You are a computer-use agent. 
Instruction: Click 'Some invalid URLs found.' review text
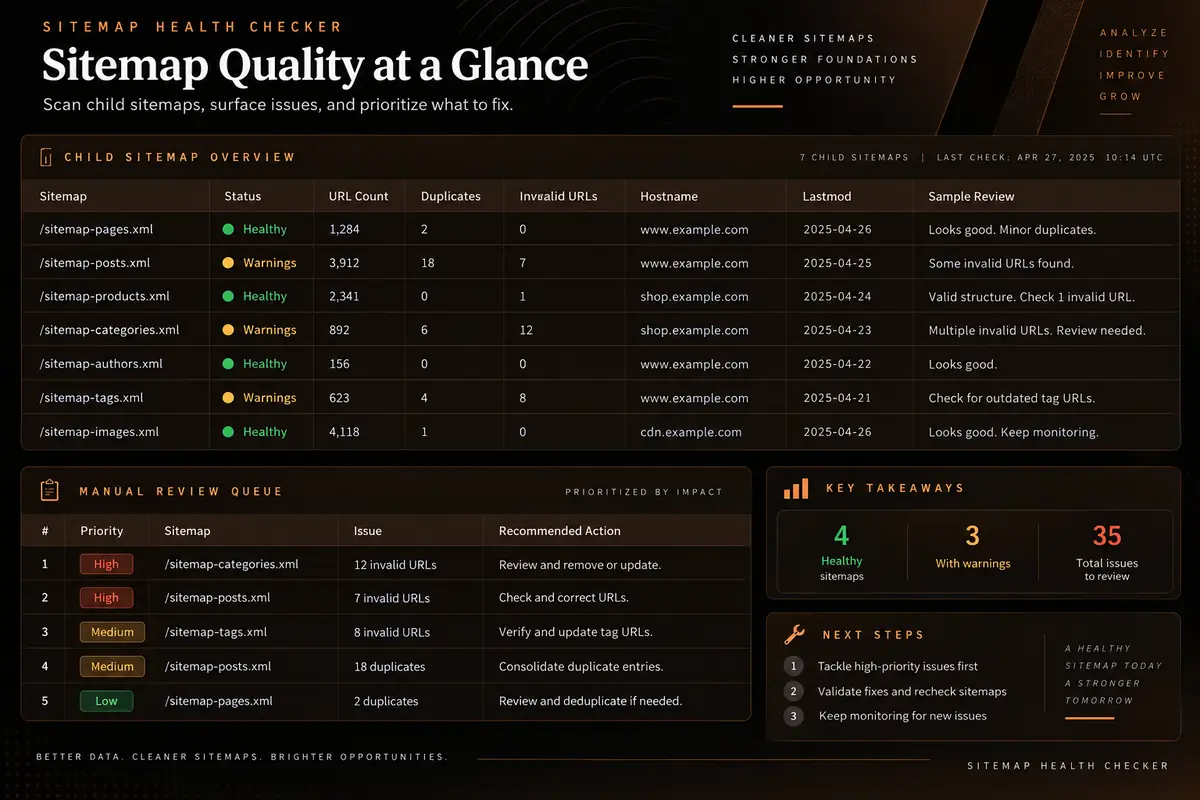pyautogui.click(x=1001, y=263)
